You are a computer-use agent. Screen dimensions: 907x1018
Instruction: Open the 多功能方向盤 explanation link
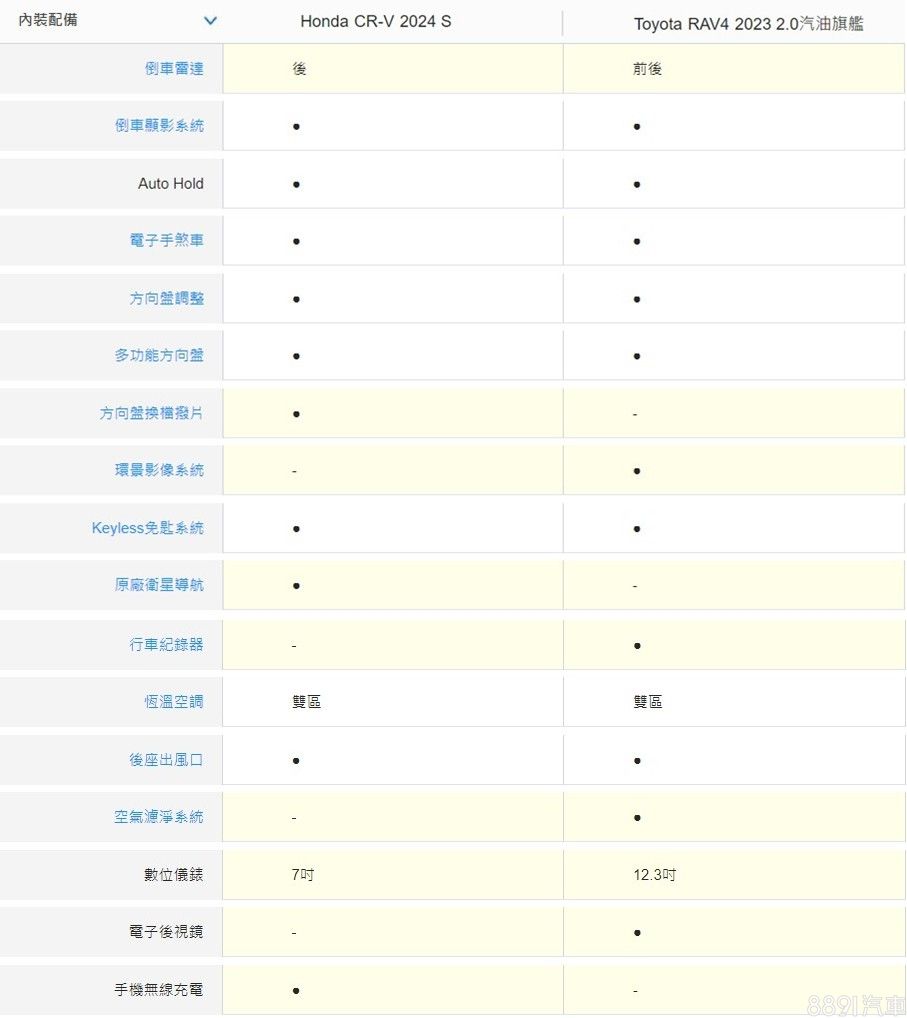(x=159, y=355)
